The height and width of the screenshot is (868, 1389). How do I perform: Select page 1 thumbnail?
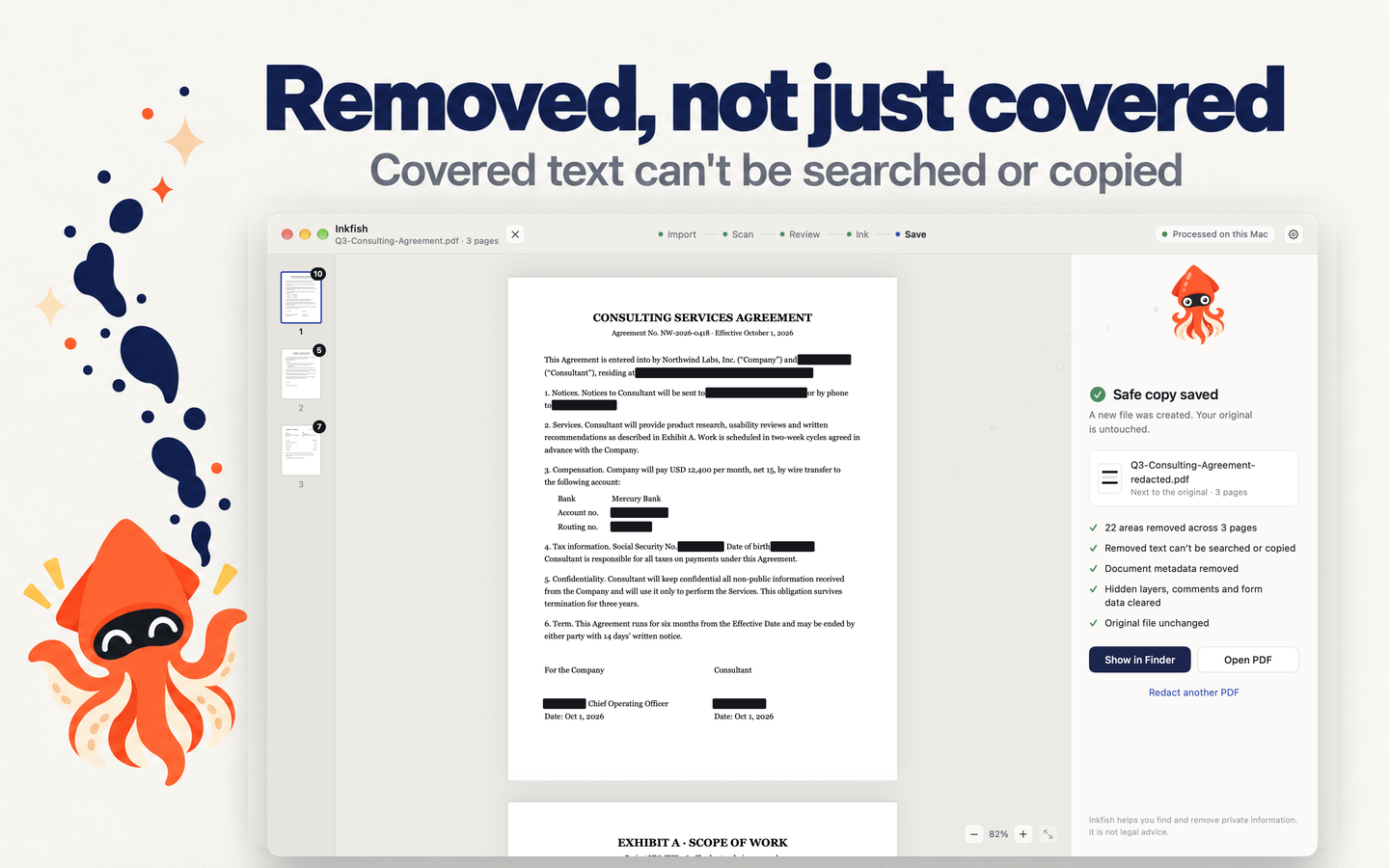pyautogui.click(x=301, y=297)
